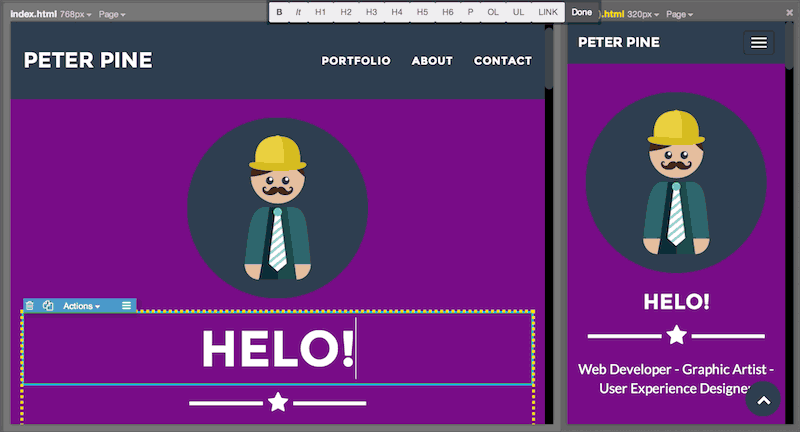The width and height of the screenshot is (800, 432).
Task: Set the text to heading H2
Action: pos(346,12)
